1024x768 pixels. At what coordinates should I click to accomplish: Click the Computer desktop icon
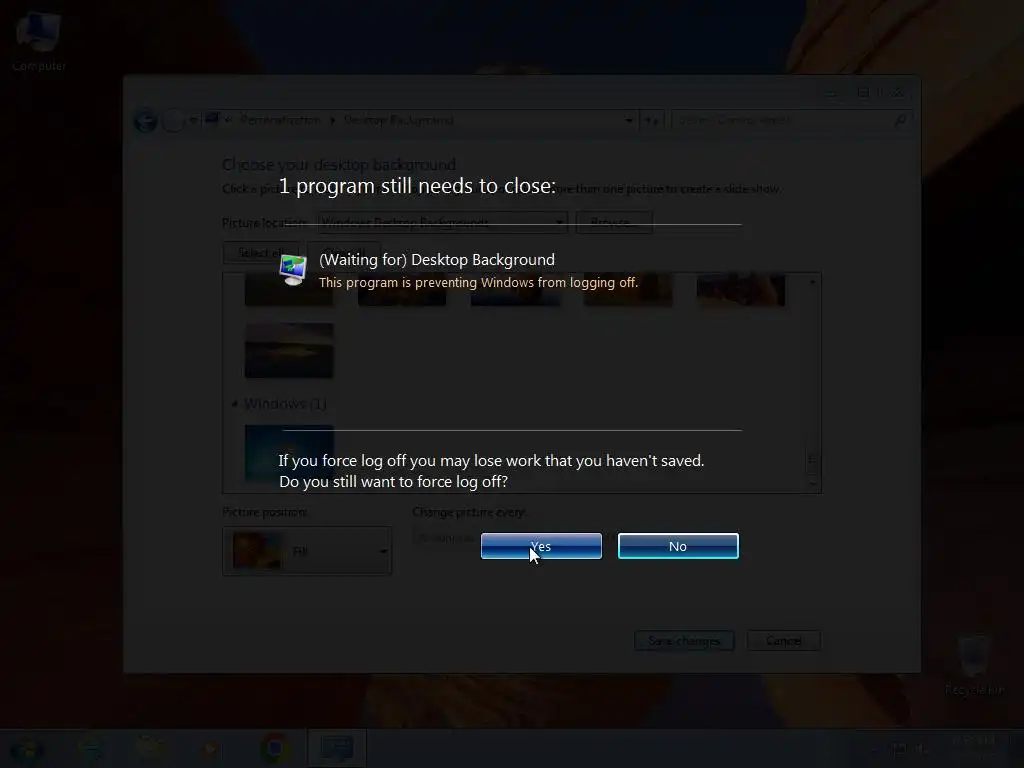point(39,41)
